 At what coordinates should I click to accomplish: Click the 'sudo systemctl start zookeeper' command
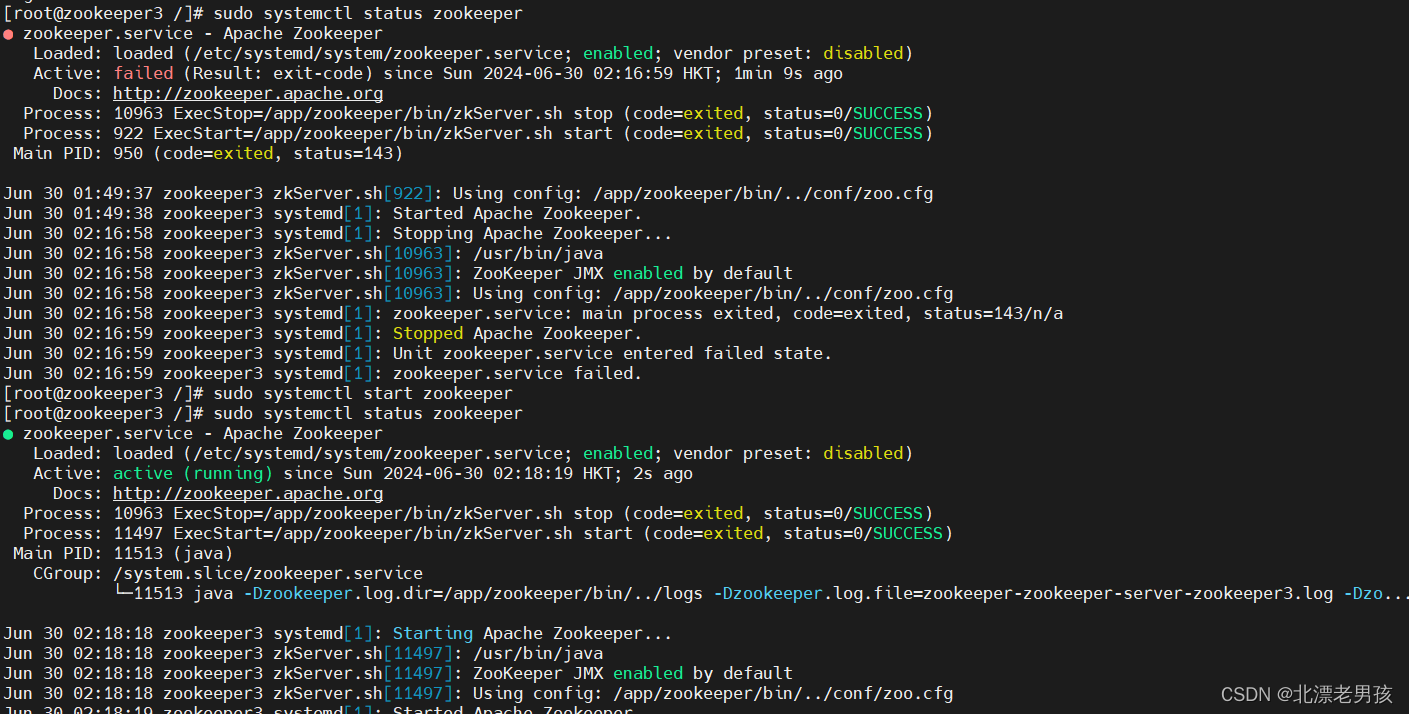click(363, 393)
